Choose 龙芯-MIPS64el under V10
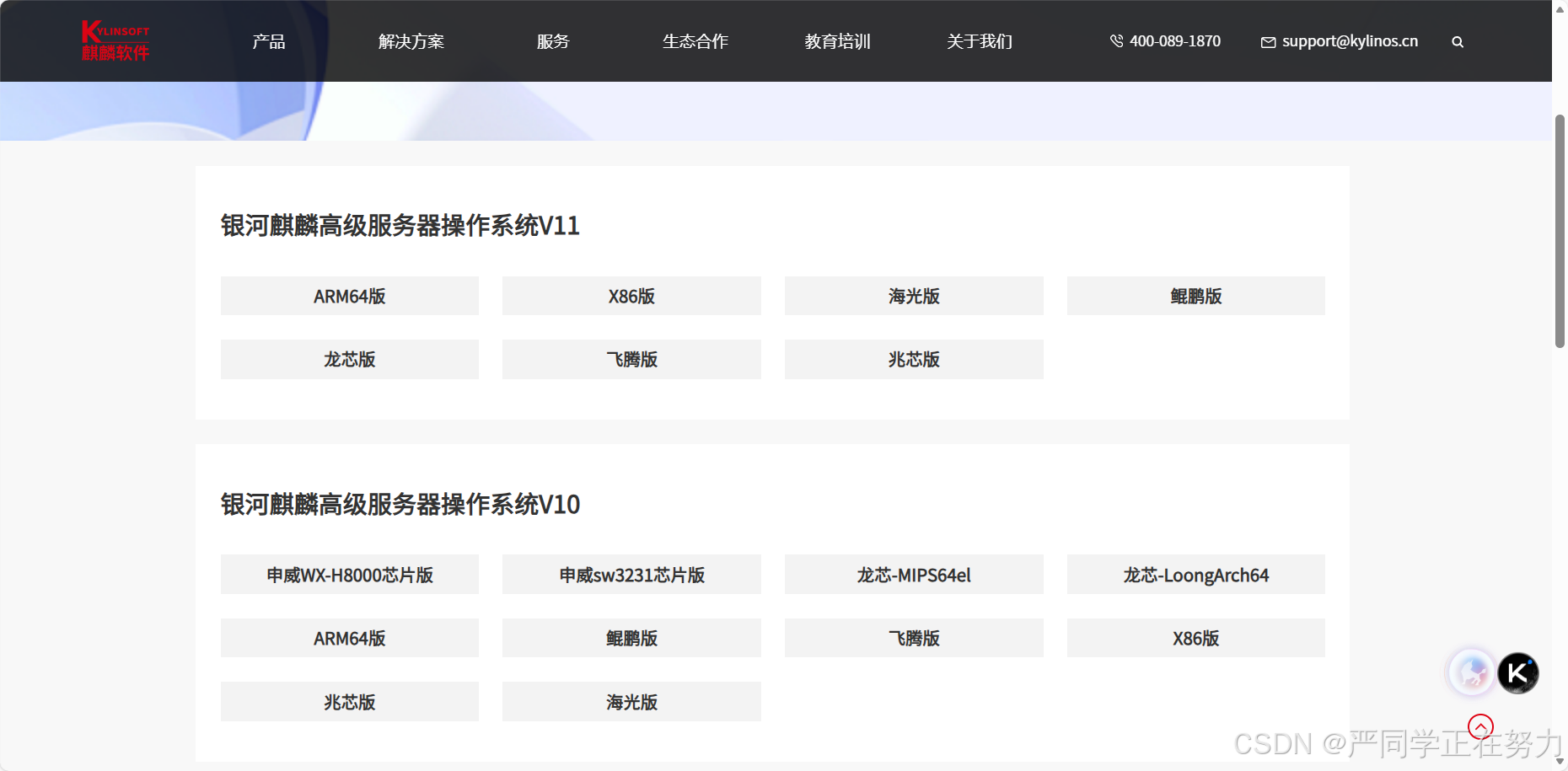The height and width of the screenshot is (771, 1568). (x=914, y=575)
